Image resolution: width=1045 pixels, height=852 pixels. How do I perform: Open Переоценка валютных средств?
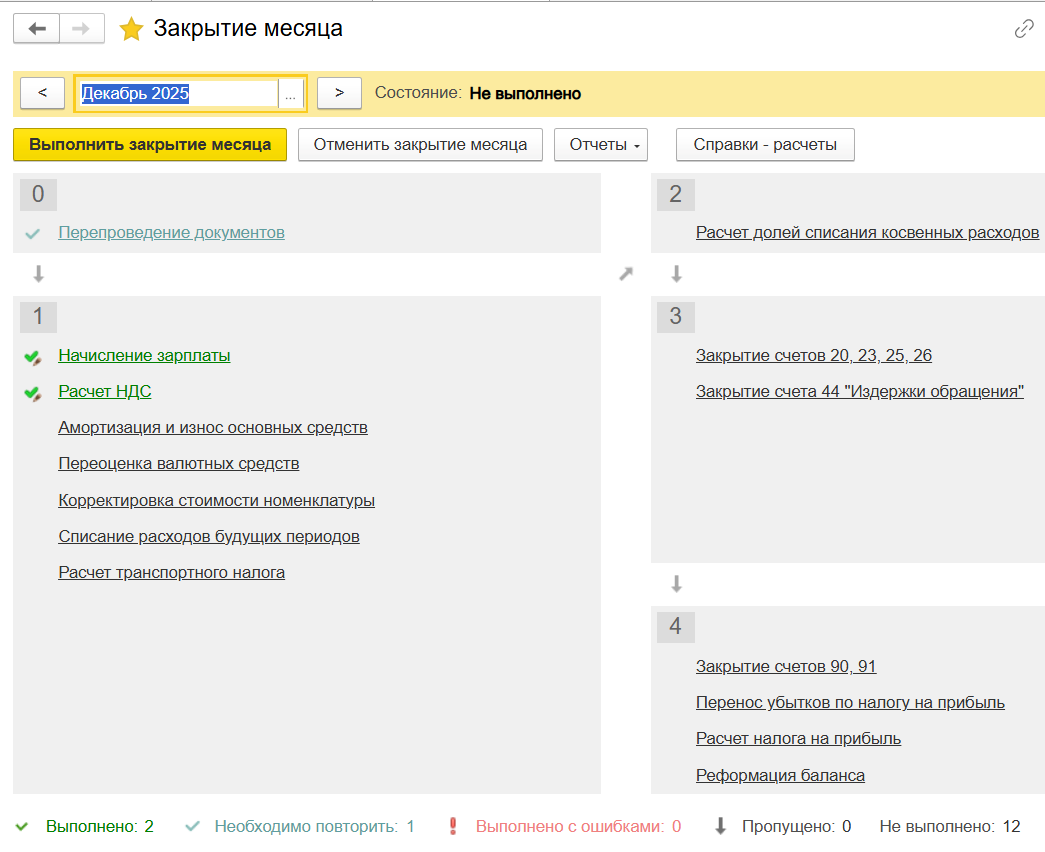coord(179,463)
